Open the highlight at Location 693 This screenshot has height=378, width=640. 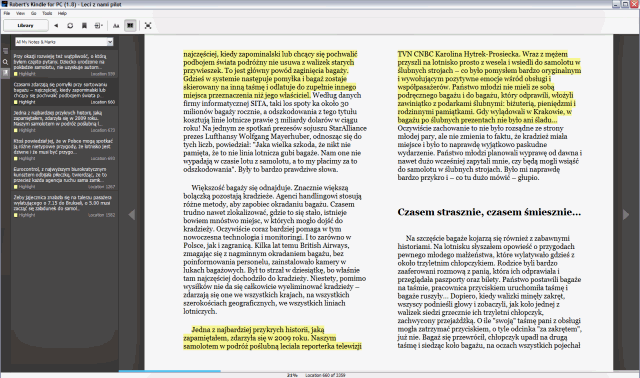click(x=64, y=149)
